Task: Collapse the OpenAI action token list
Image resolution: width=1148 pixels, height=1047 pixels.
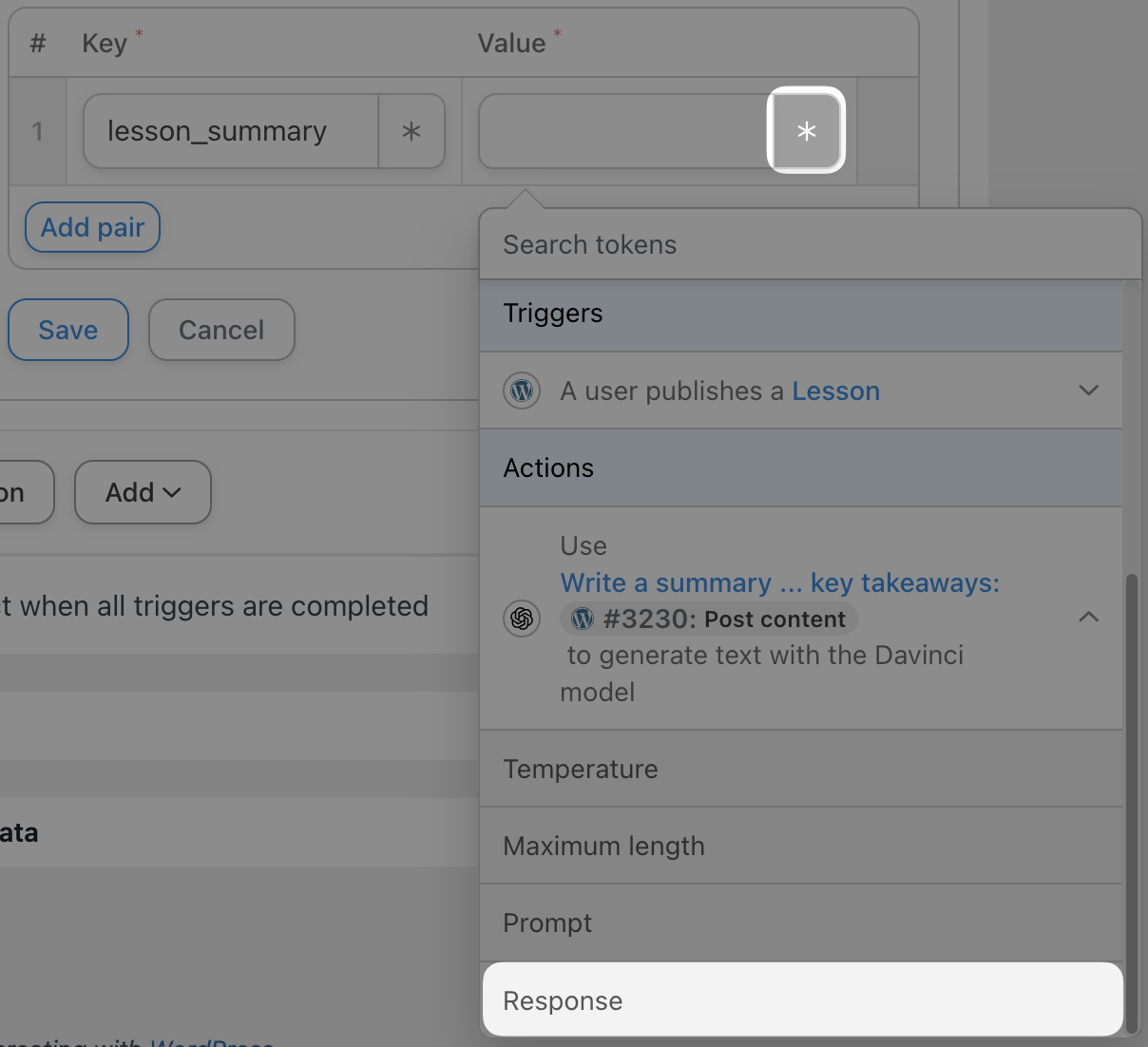Action: point(1088,618)
